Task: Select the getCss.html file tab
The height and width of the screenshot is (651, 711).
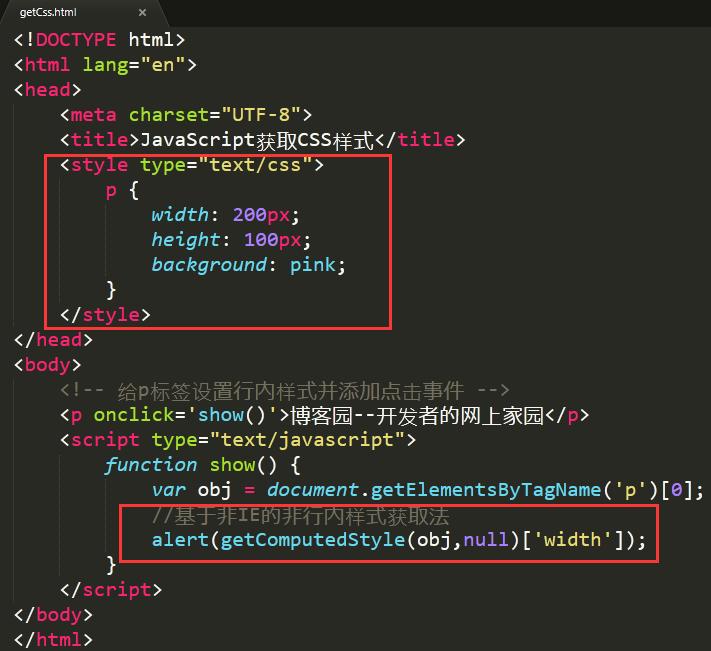Action: tap(48, 12)
